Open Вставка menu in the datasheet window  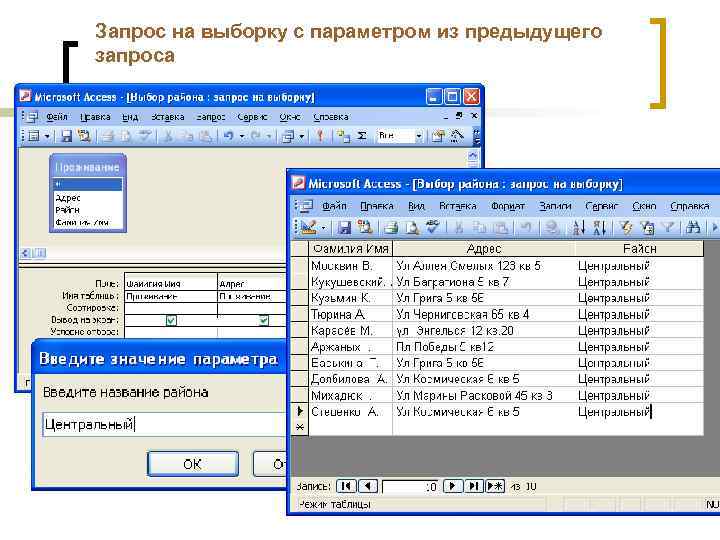tap(457, 206)
